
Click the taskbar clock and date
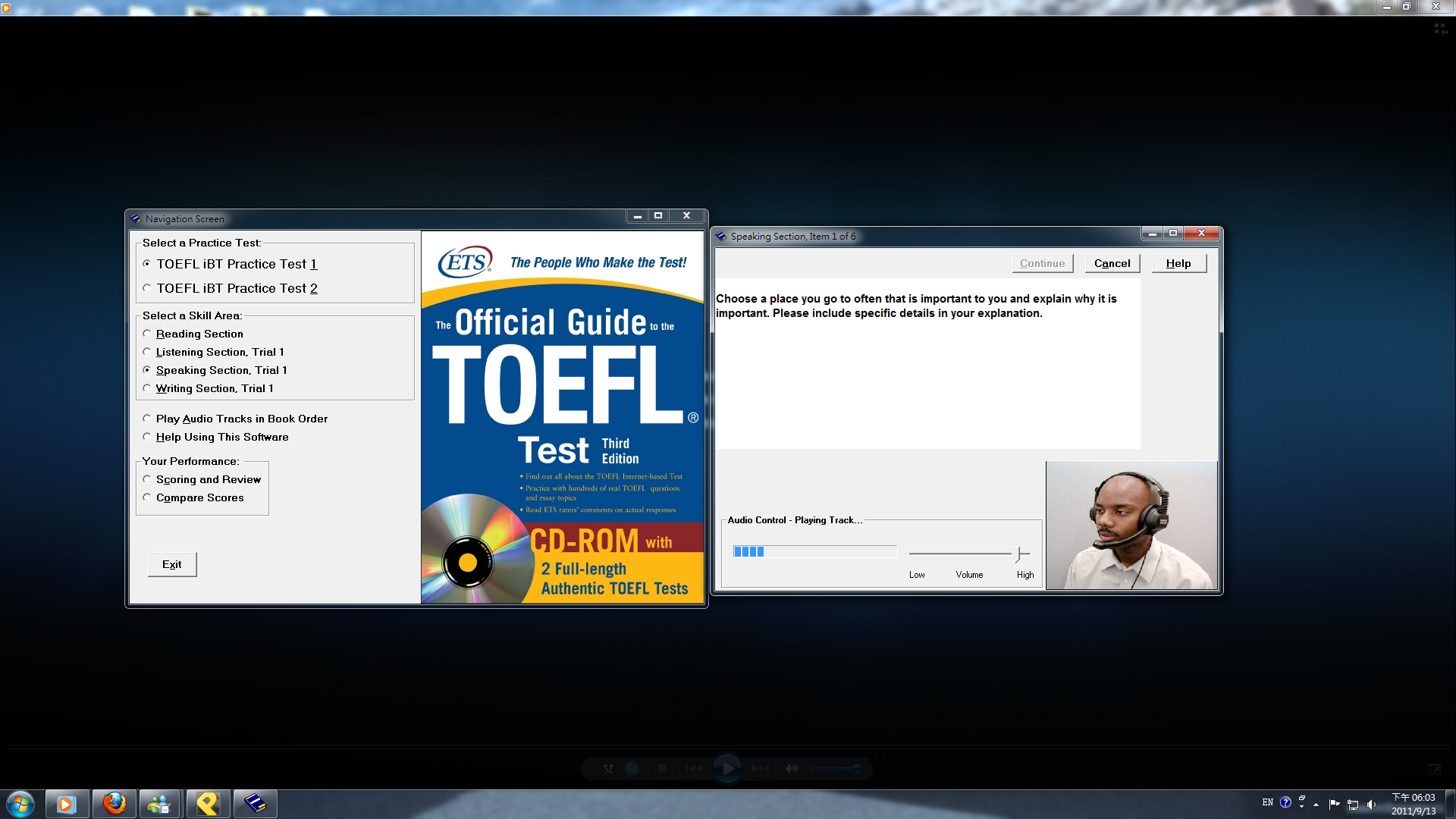tap(1414, 804)
